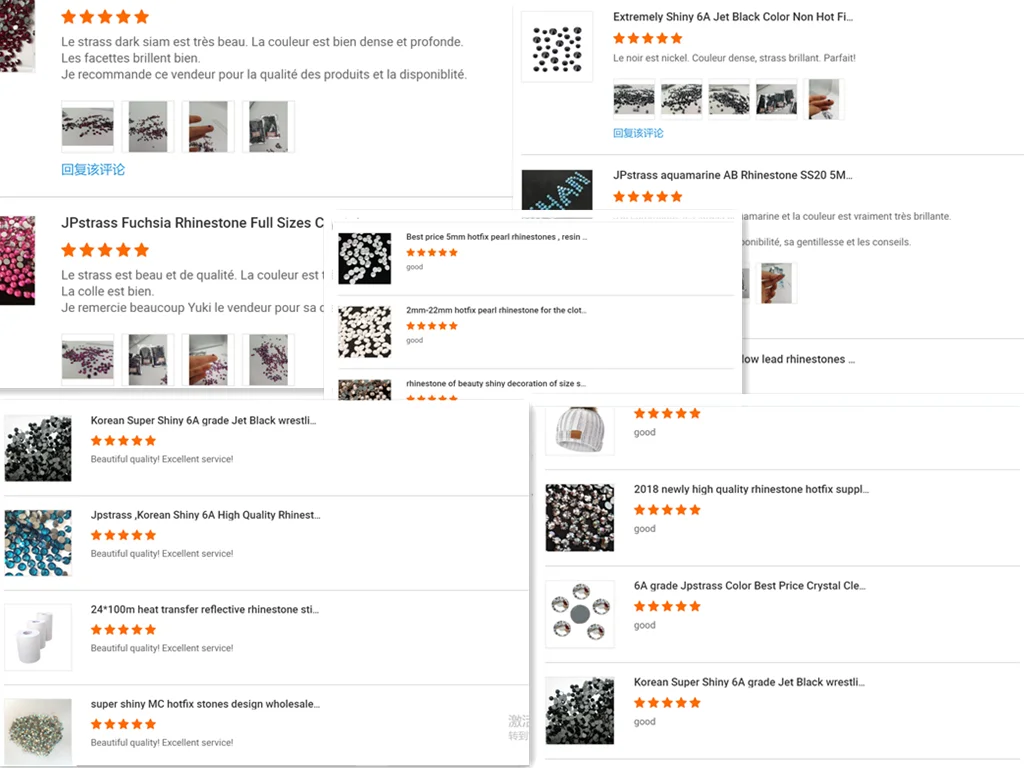Image resolution: width=1024 pixels, height=768 pixels.
Task: Click the grey knit beanie hat image
Action: click(579, 430)
